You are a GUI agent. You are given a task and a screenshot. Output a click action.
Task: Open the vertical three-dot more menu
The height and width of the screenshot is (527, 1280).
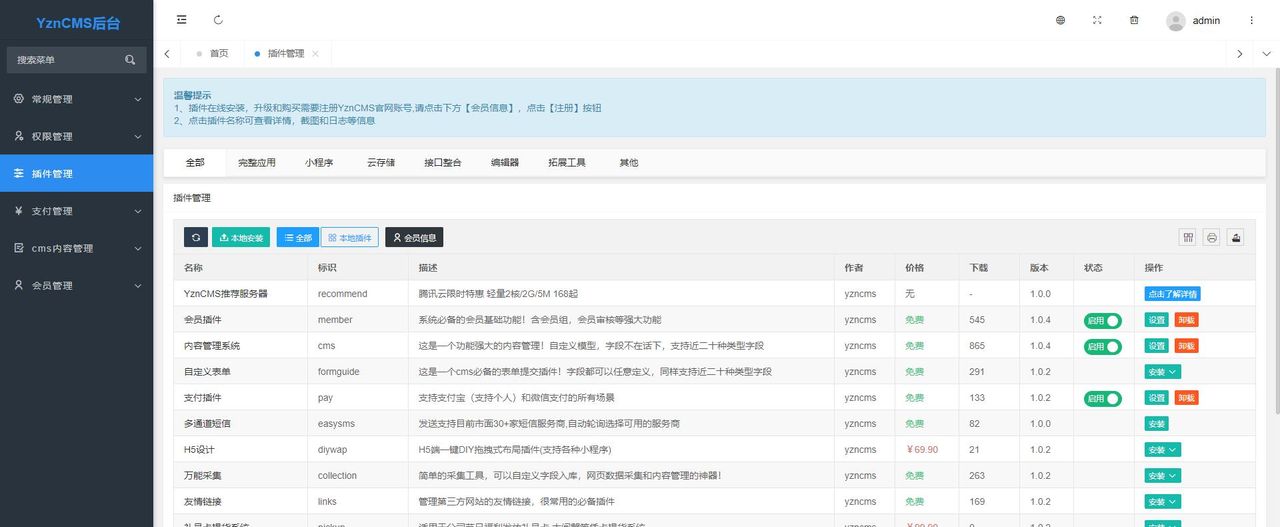pos(1251,20)
